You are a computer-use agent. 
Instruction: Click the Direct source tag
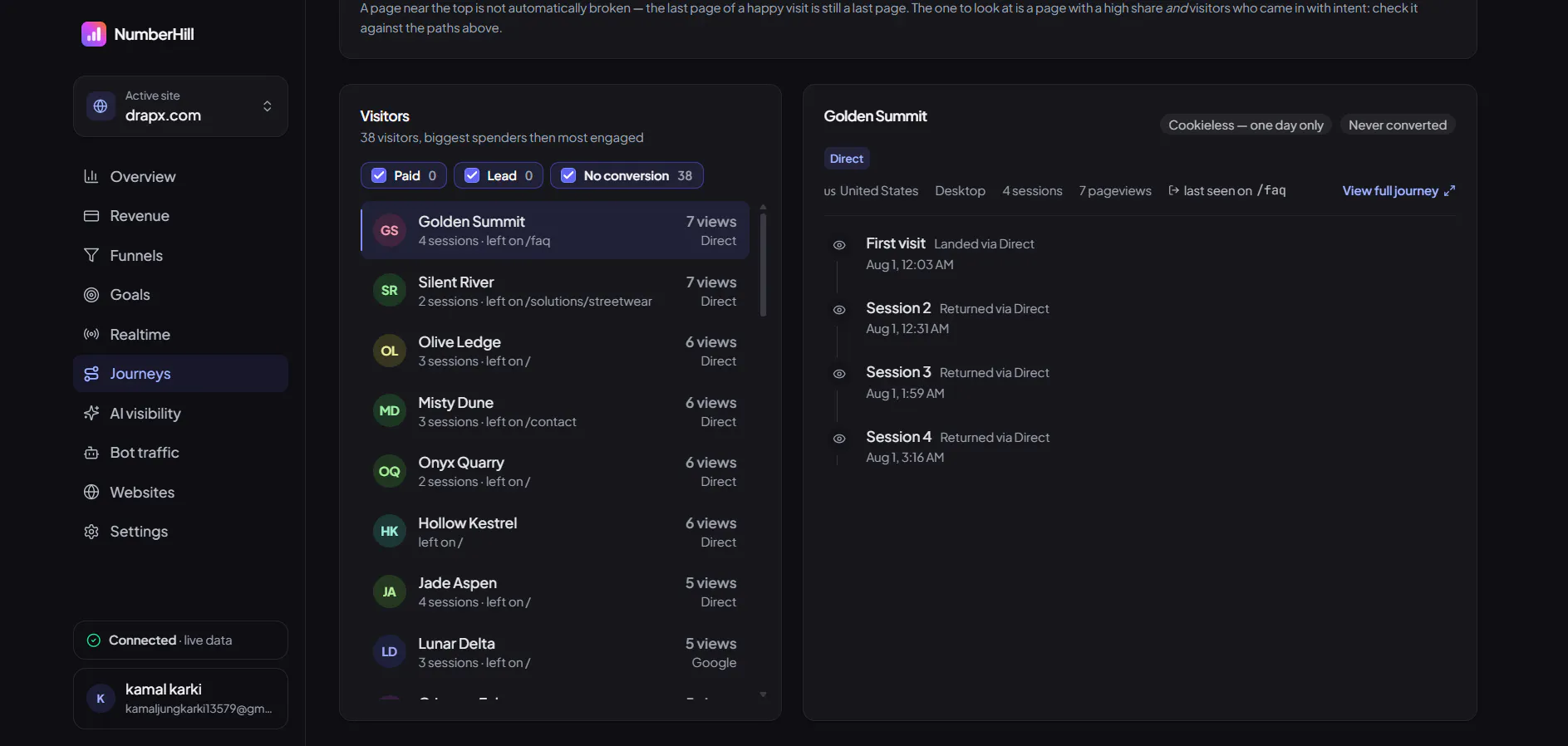coord(847,158)
